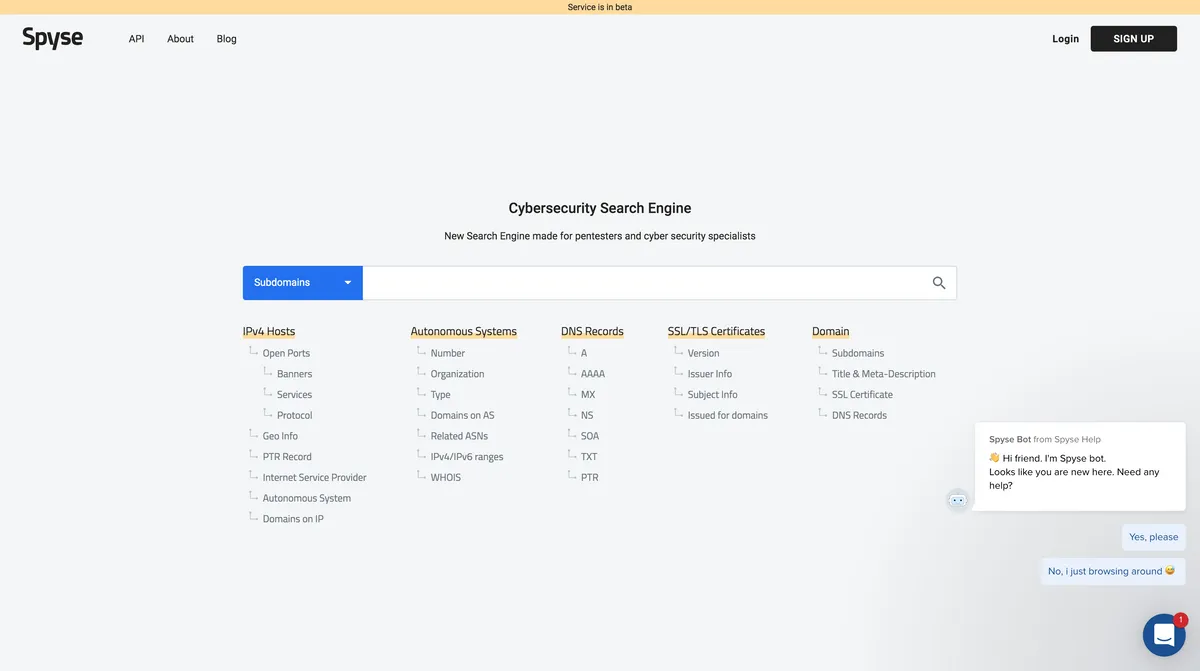Select Title & Meta-Description item
Image resolution: width=1200 pixels, height=671 pixels.
click(x=884, y=374)
